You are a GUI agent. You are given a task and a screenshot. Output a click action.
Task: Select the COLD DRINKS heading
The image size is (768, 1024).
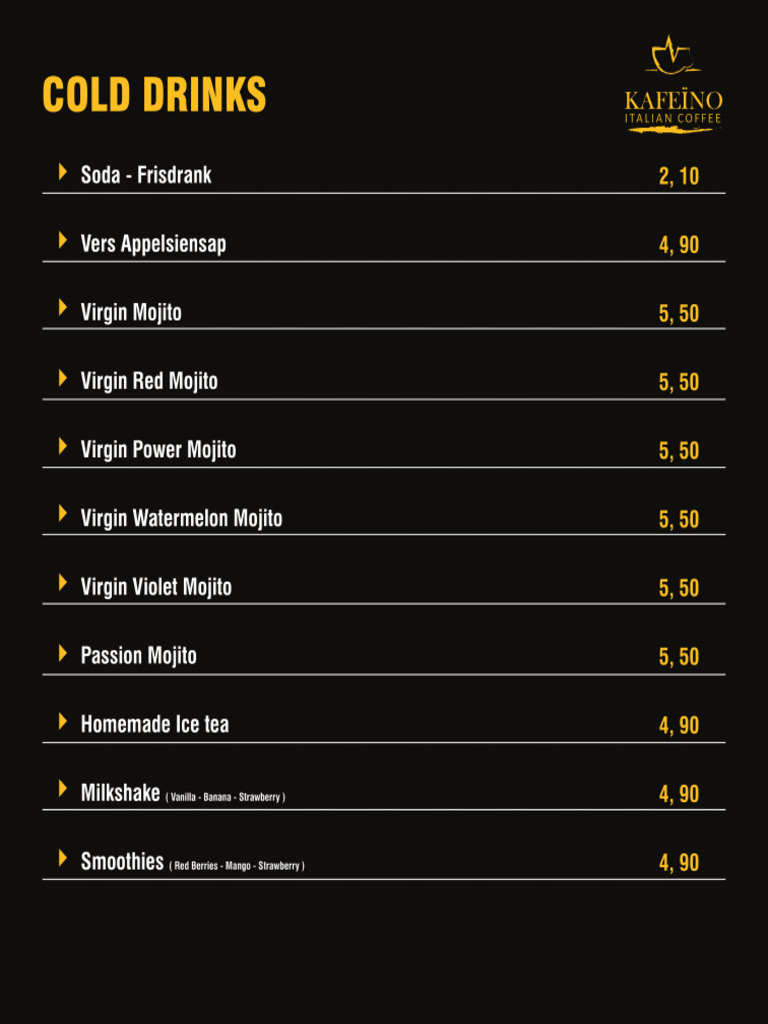tap(154, 95)
